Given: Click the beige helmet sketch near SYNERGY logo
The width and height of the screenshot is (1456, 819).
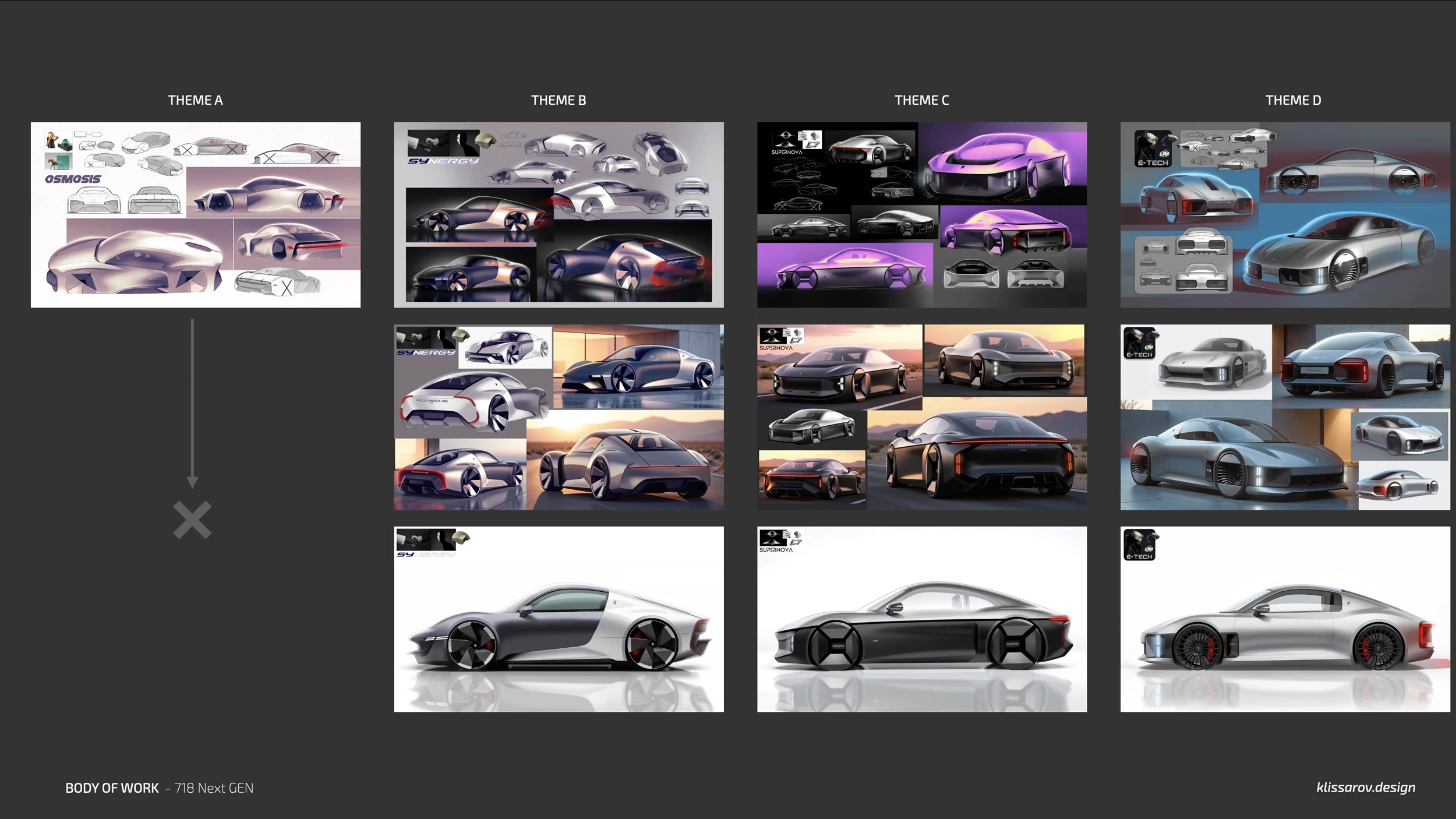Looking at the screenshot, I should click(x=485, y=140).
